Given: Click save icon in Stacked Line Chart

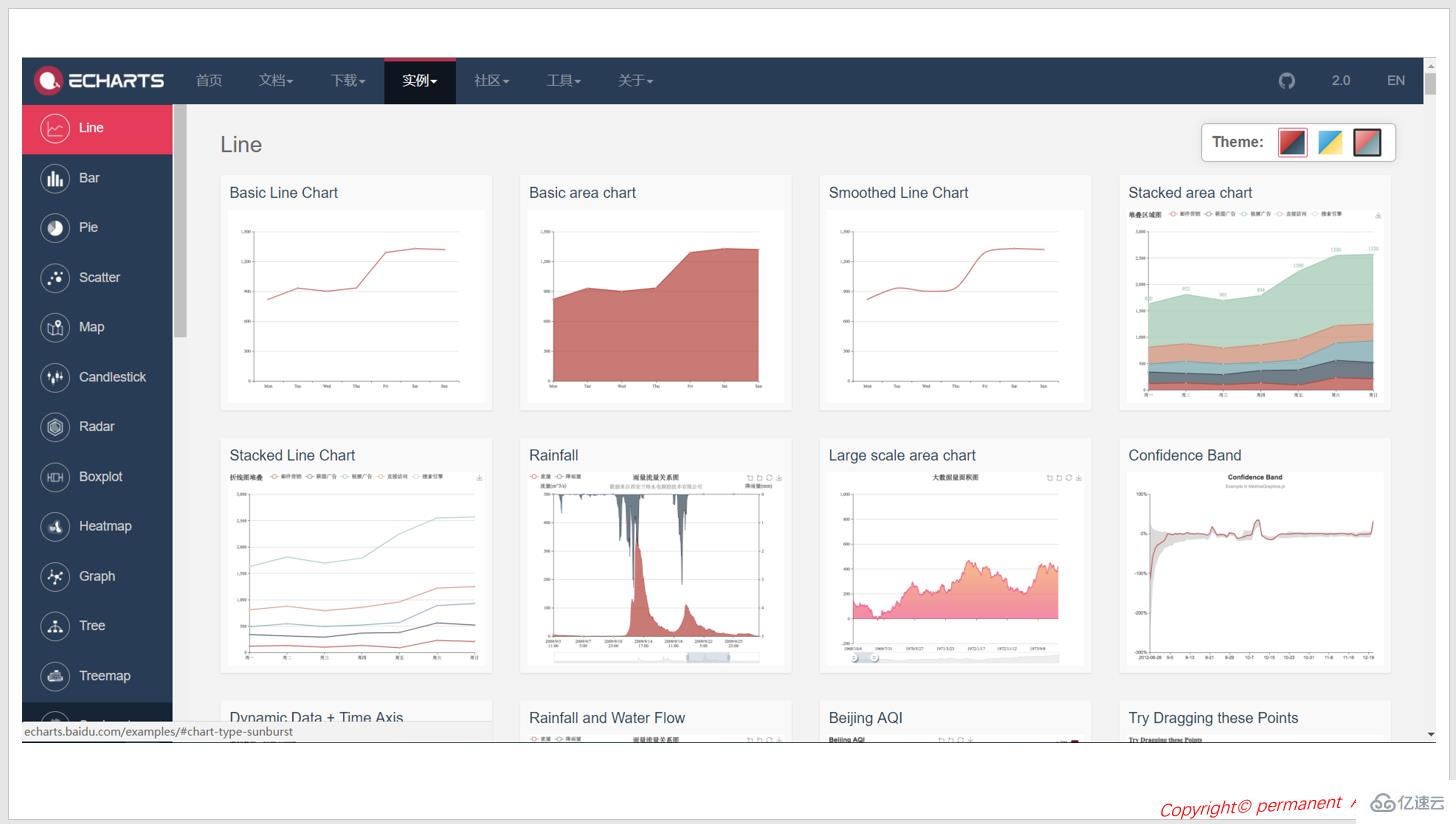Looking at the screenshot, I should point(479,478).
